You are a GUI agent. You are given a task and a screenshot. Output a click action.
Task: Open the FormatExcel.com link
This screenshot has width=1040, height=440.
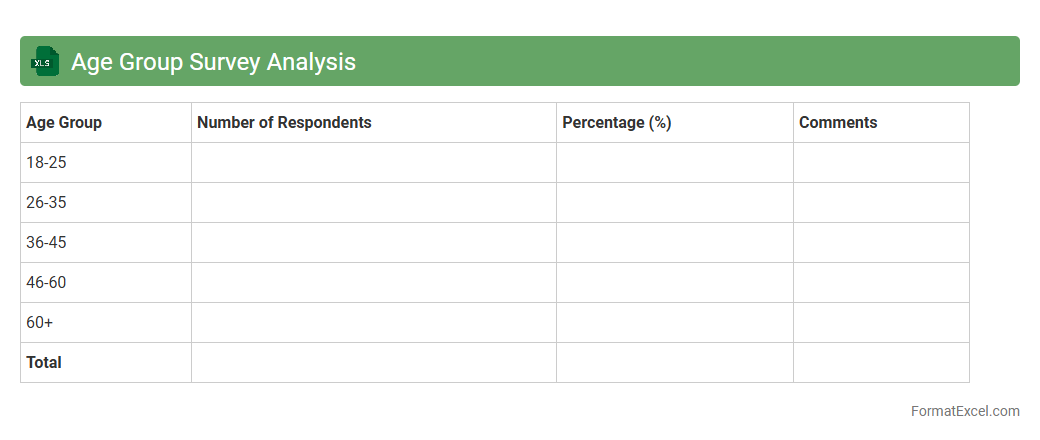[965, 411]
